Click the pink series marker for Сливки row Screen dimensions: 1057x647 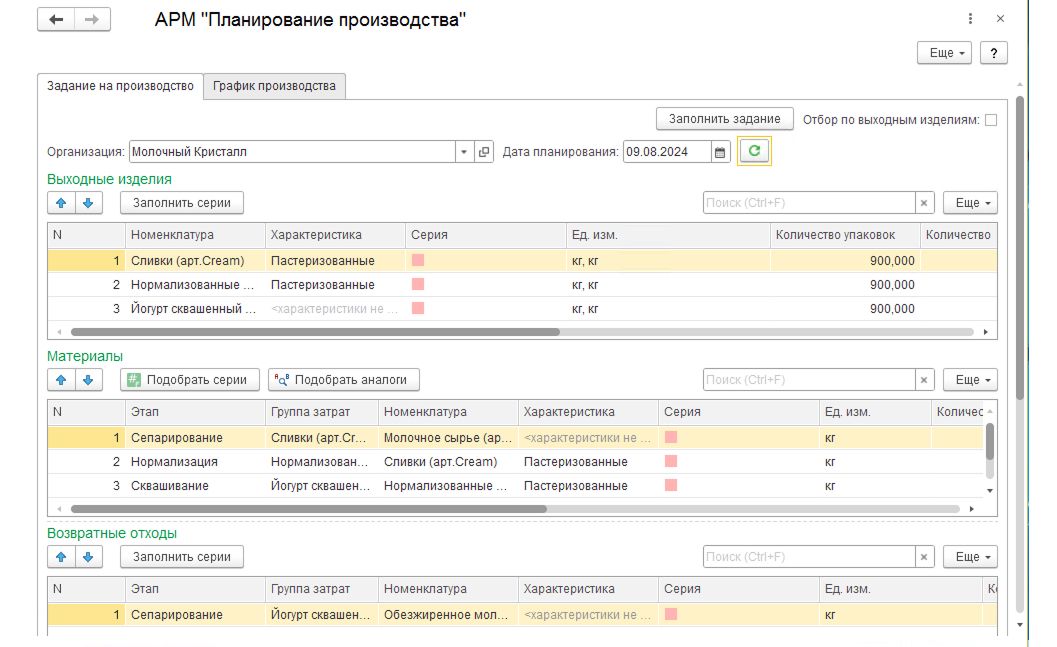point(418,260)
